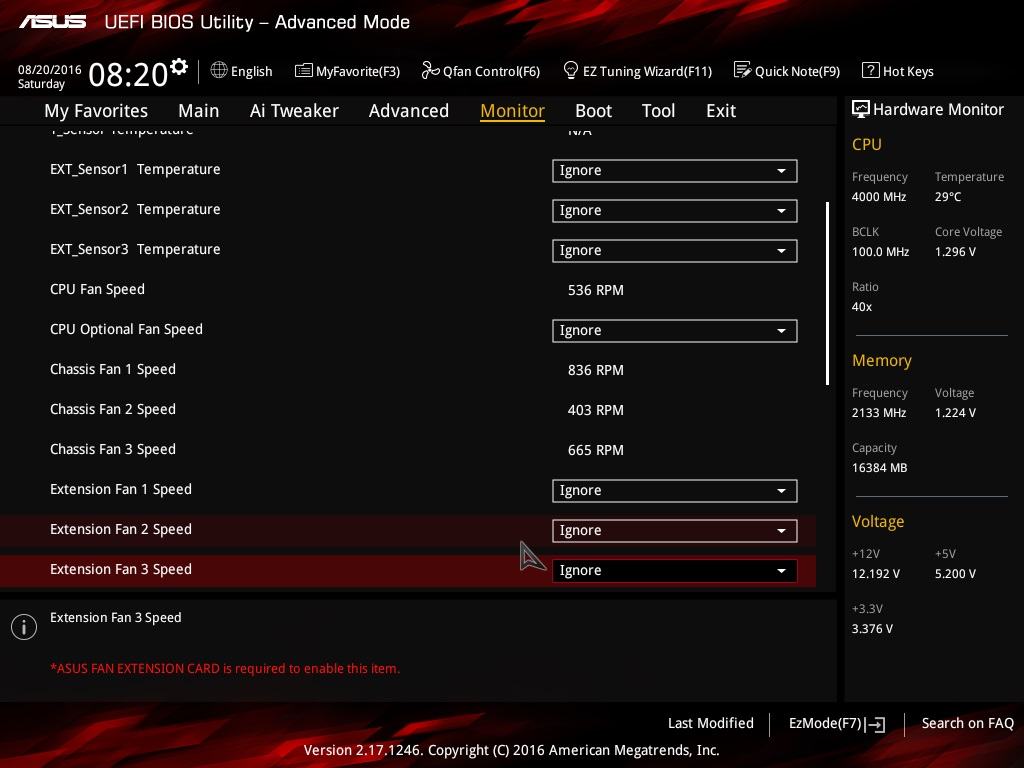Click the 100.0 MHz BCLK value
The image size is (1024, 768).
coord(880,251)
